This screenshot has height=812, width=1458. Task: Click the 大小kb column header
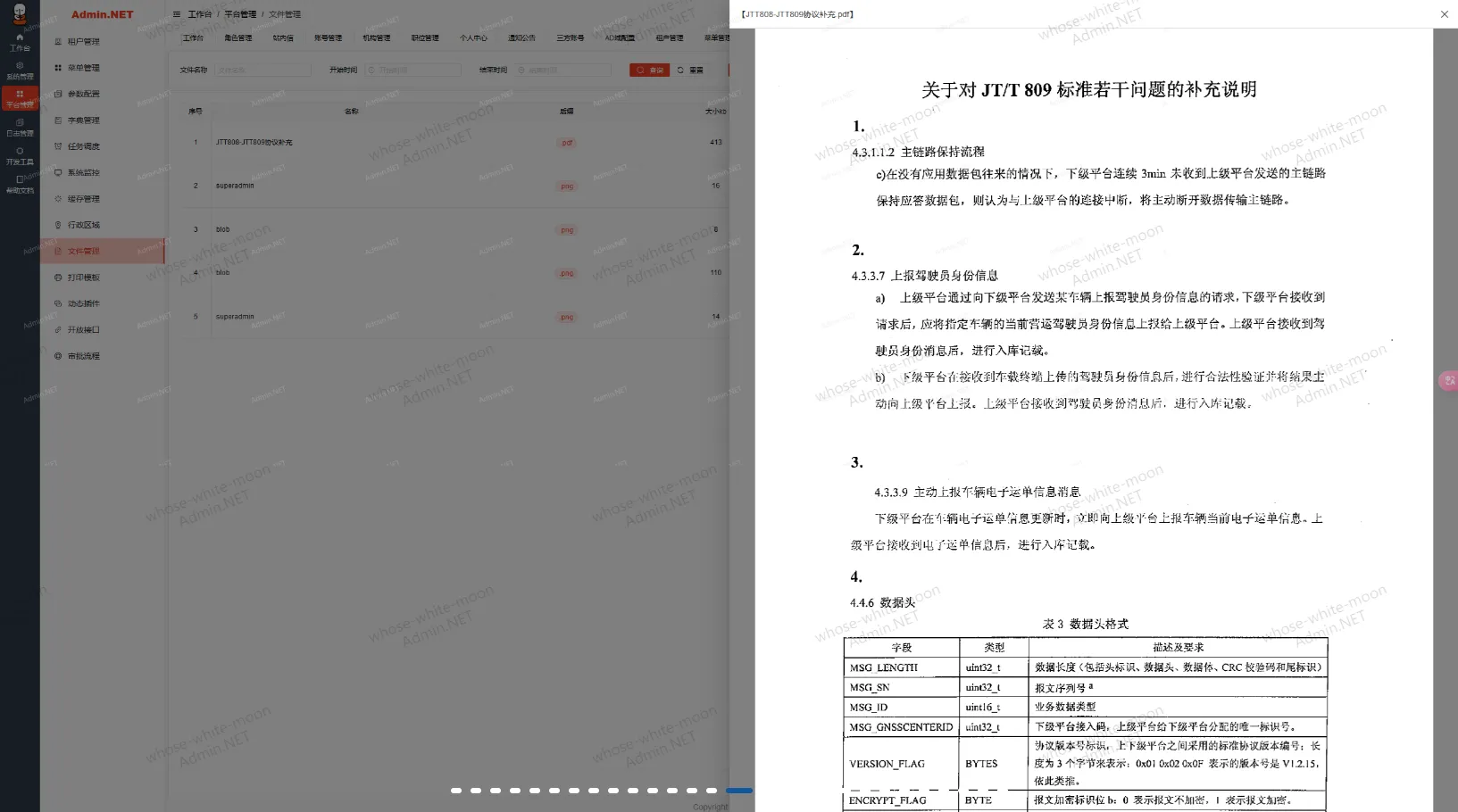(x=716, y=112)
